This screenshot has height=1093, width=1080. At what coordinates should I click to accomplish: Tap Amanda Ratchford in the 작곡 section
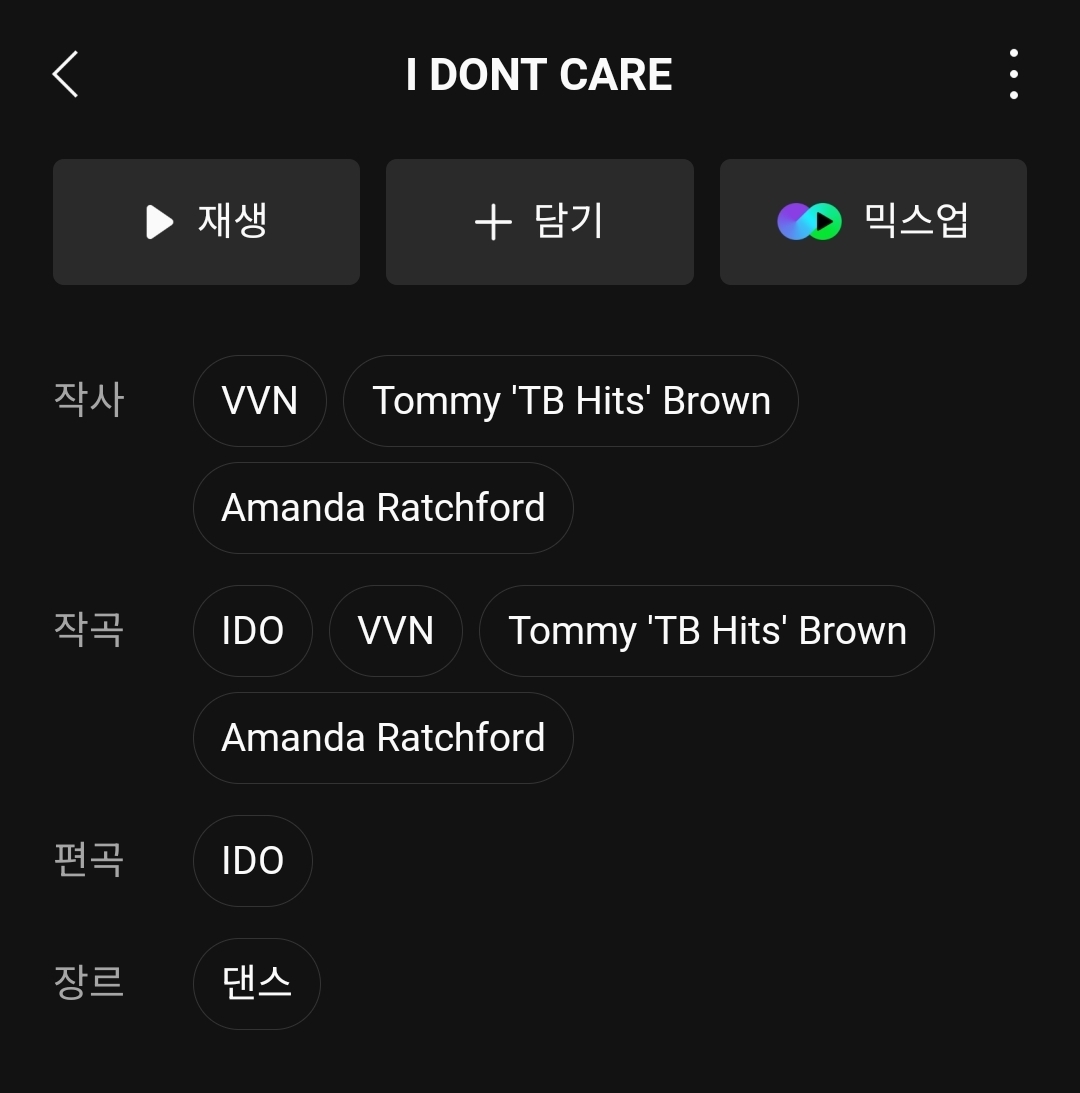[383, 738]
